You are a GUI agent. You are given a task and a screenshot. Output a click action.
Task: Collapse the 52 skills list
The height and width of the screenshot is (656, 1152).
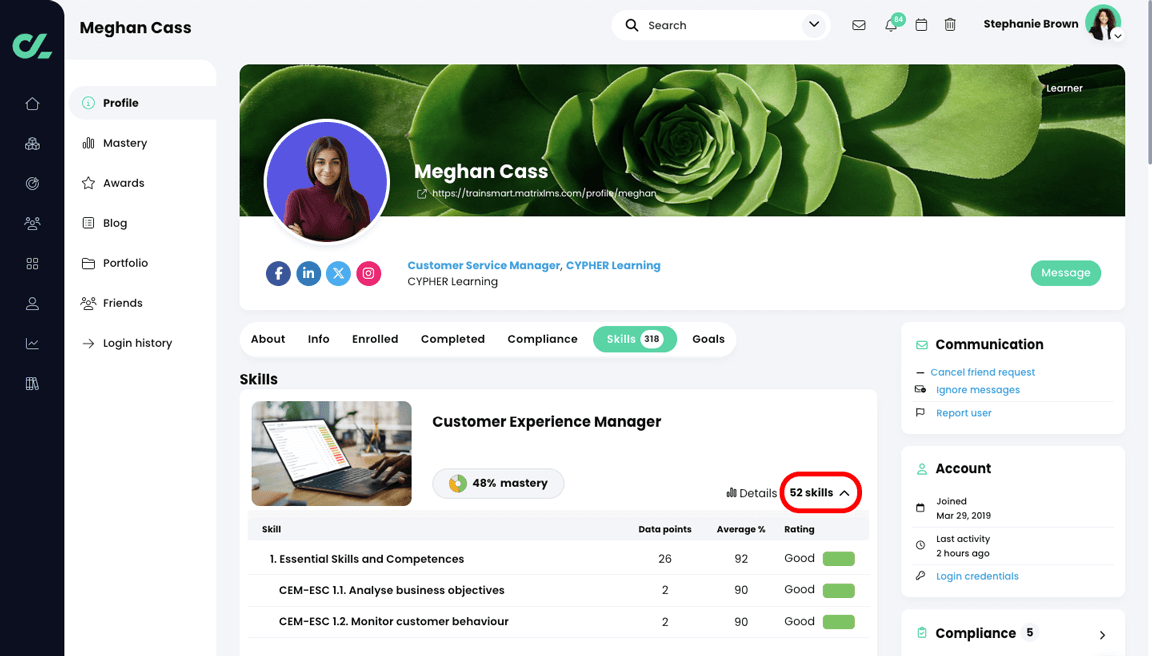820,492
